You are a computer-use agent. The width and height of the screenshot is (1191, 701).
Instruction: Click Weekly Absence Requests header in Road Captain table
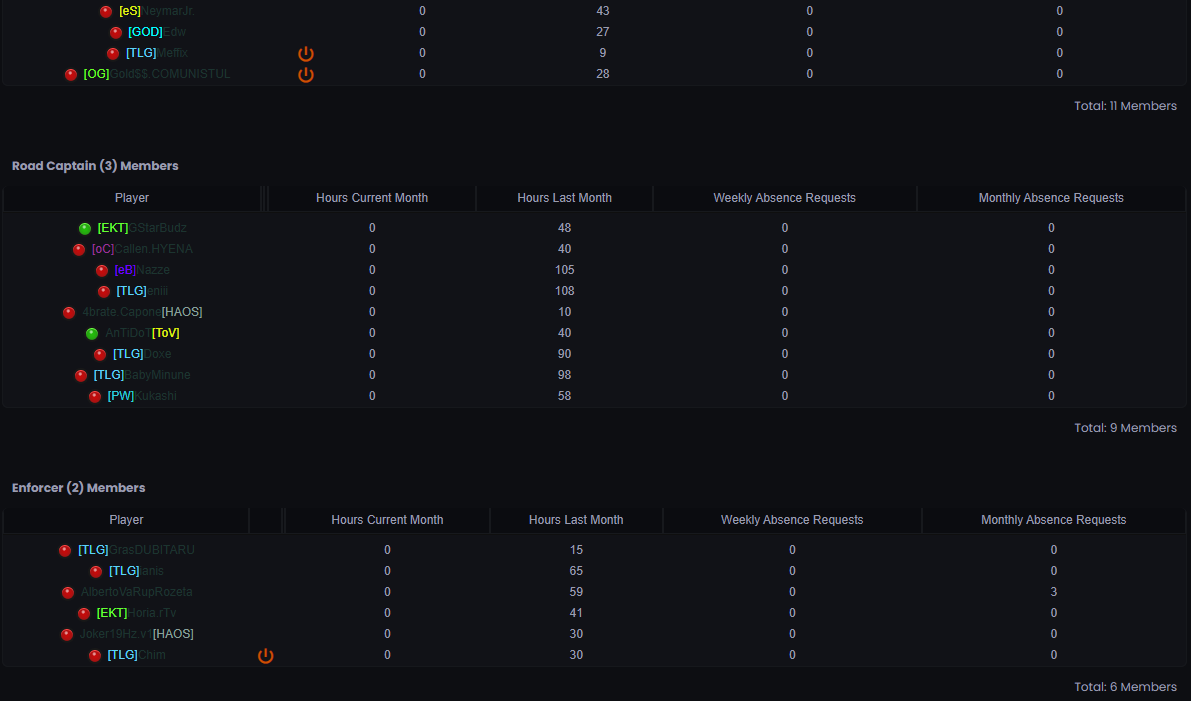pyautogui.click(x=784, y=198)
